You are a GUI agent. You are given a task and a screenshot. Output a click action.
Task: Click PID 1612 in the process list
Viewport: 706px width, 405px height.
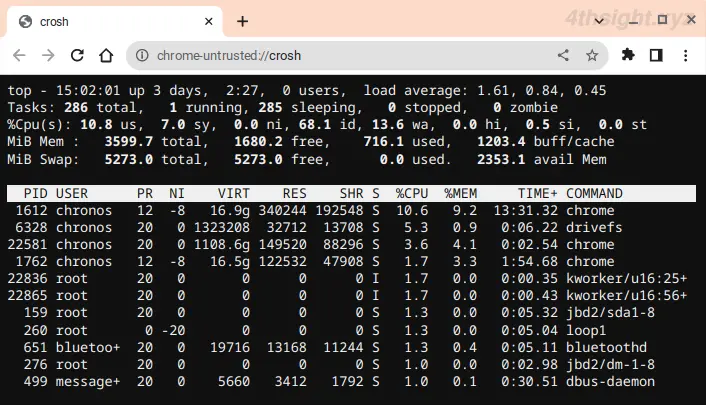(32, 210)
